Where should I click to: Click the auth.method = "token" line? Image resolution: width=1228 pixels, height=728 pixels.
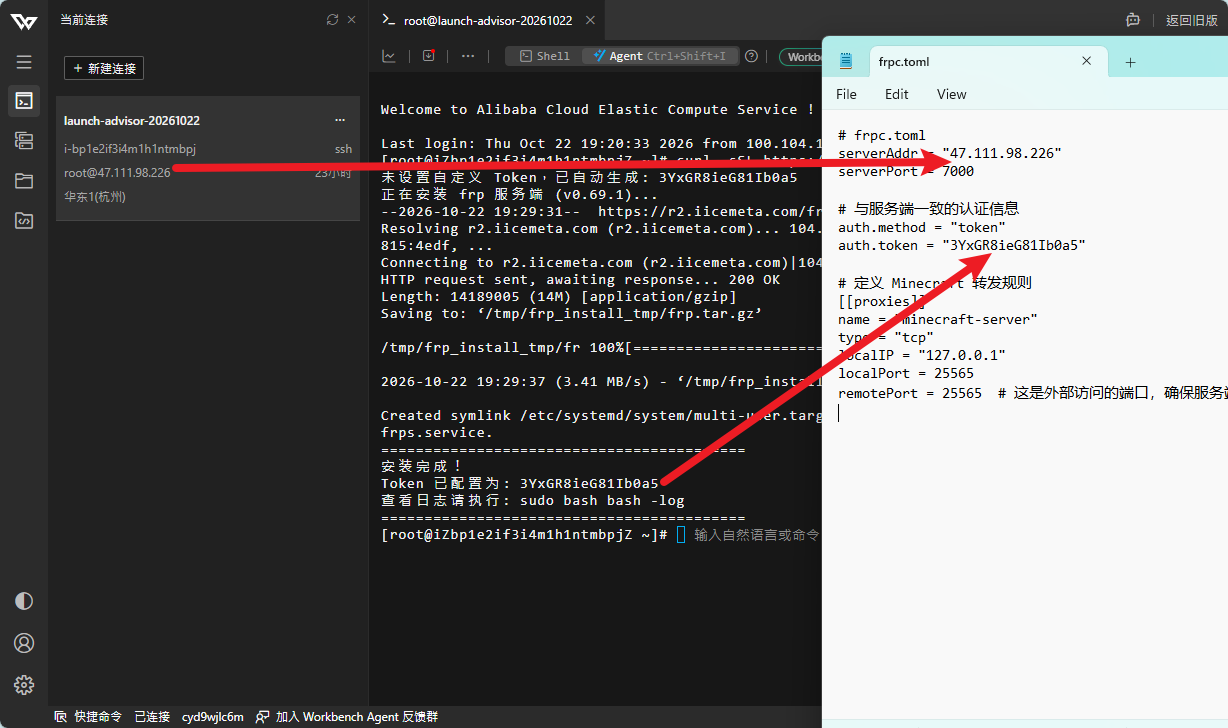[x=922, y=227]
